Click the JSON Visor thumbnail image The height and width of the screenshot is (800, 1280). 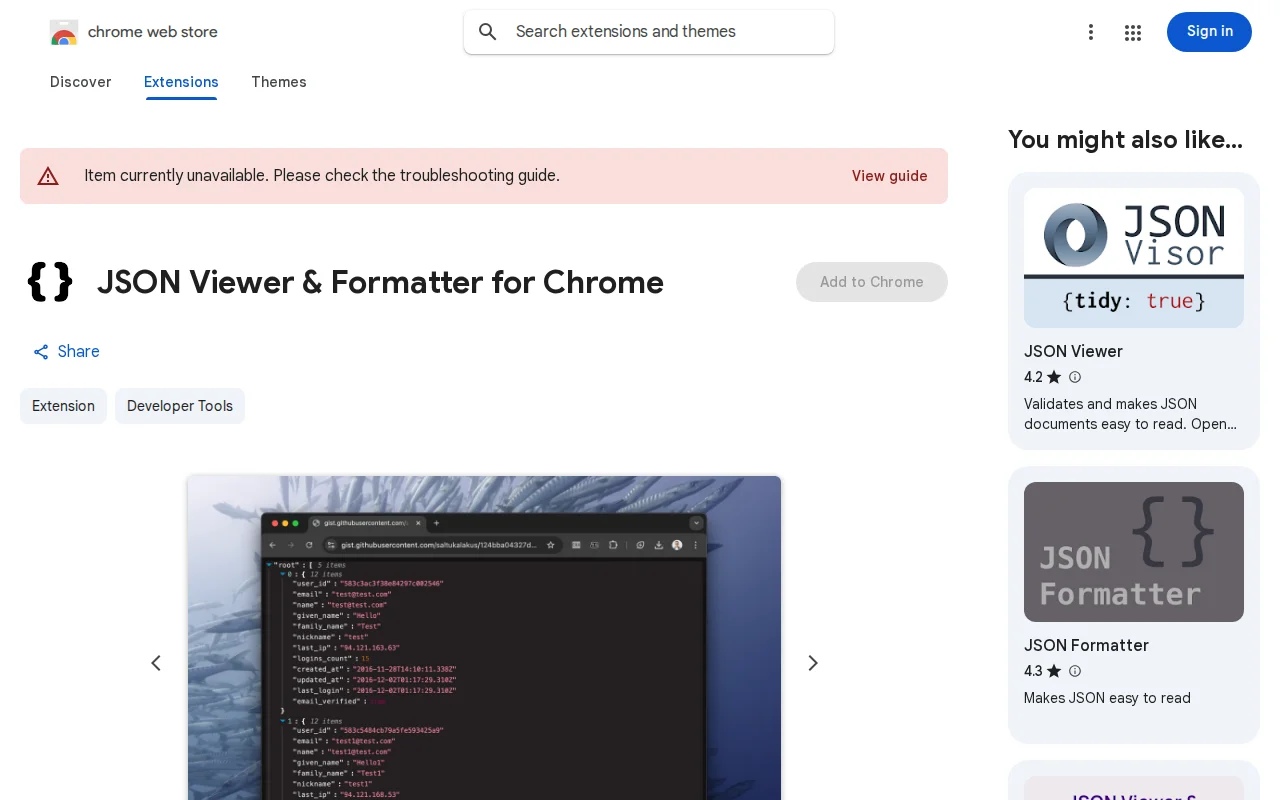click(1134, 258)
